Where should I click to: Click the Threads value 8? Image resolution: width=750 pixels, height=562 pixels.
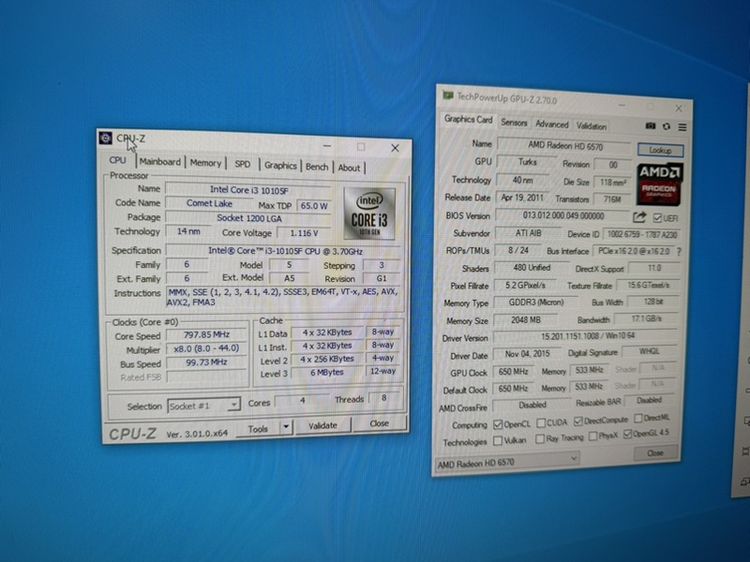[384, 397]
